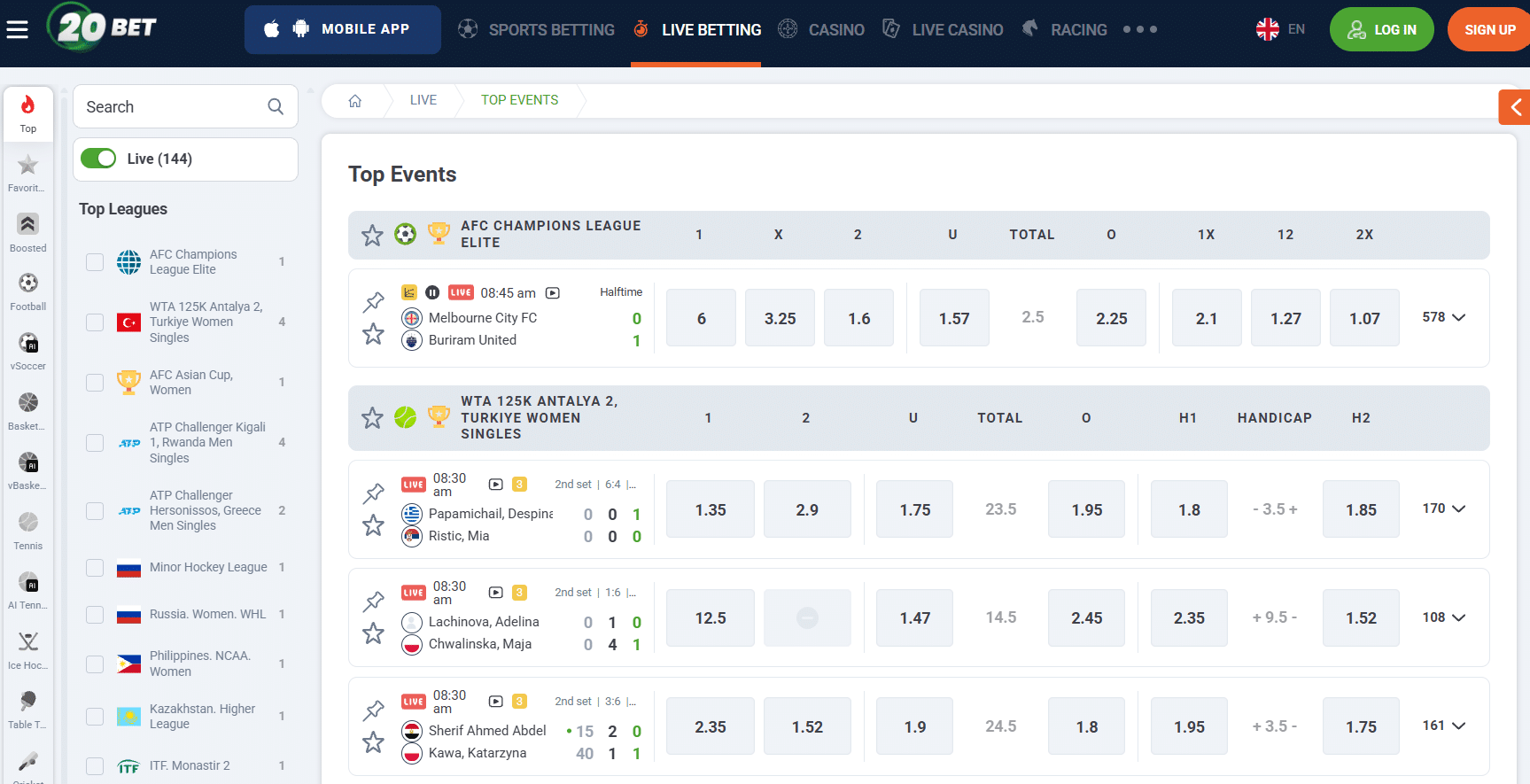Download via the Mobile App button
This screenshot has height=784, width=1530.
[x=342, y=29]
